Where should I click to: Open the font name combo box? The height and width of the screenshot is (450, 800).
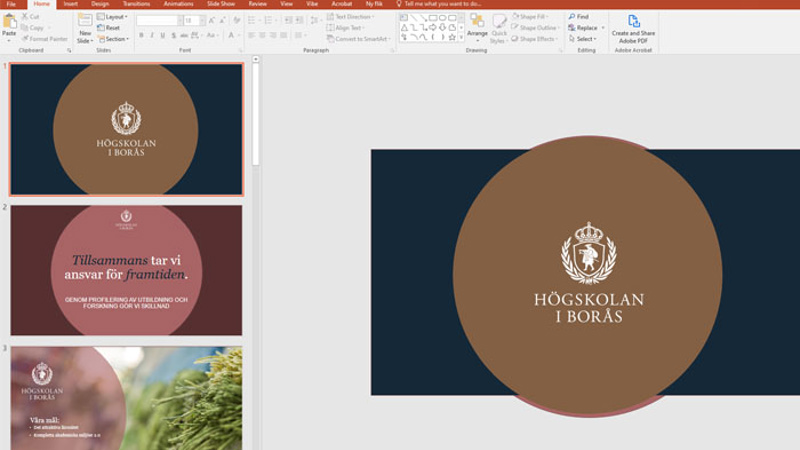pyautogui.click(x=158, y=20)
